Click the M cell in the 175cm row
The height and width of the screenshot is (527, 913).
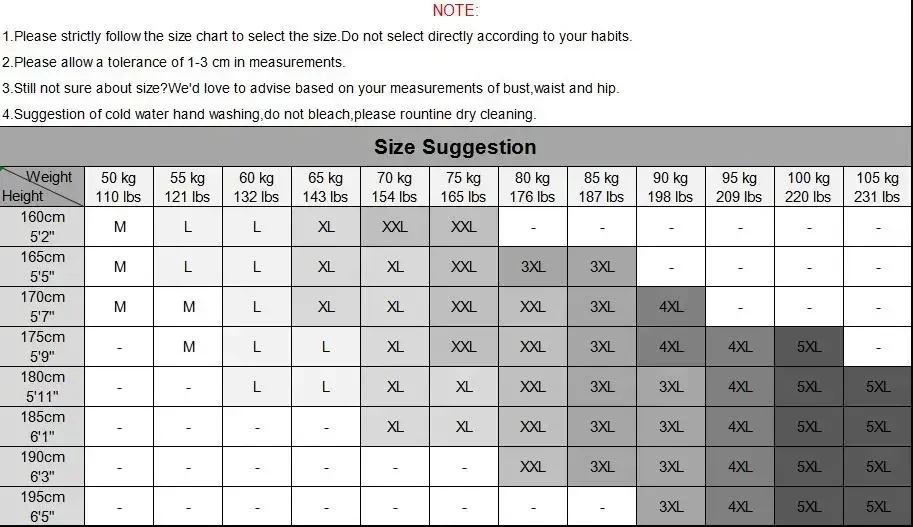[188, 347]
